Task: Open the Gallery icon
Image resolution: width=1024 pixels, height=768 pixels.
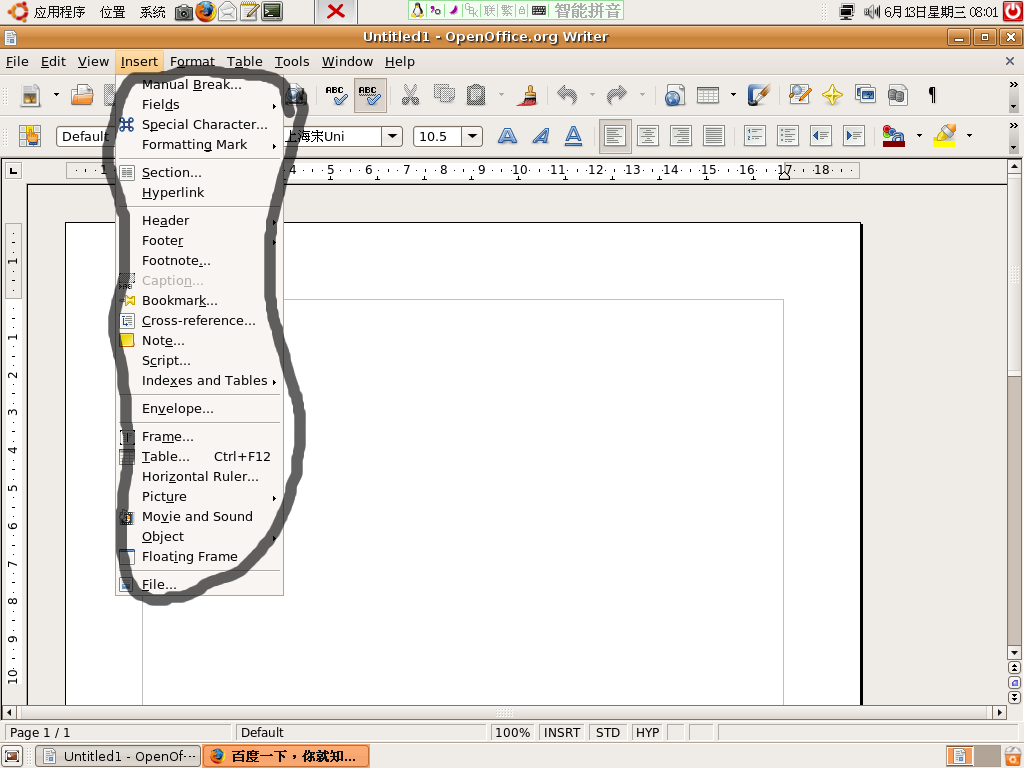Action: pyautogui.click(x=865, y=95)
